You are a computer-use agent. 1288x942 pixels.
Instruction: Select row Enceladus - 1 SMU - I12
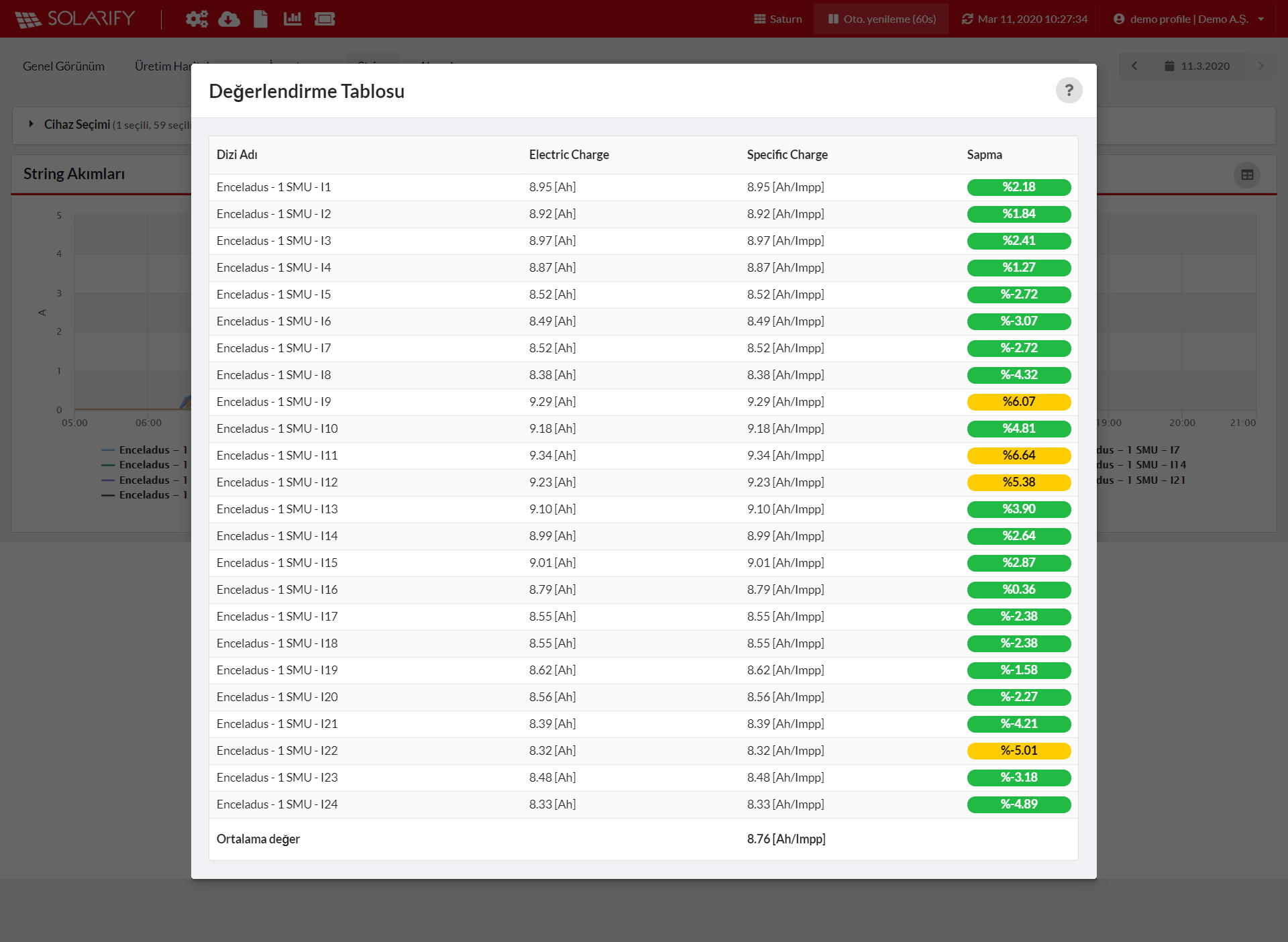[643, 482]
